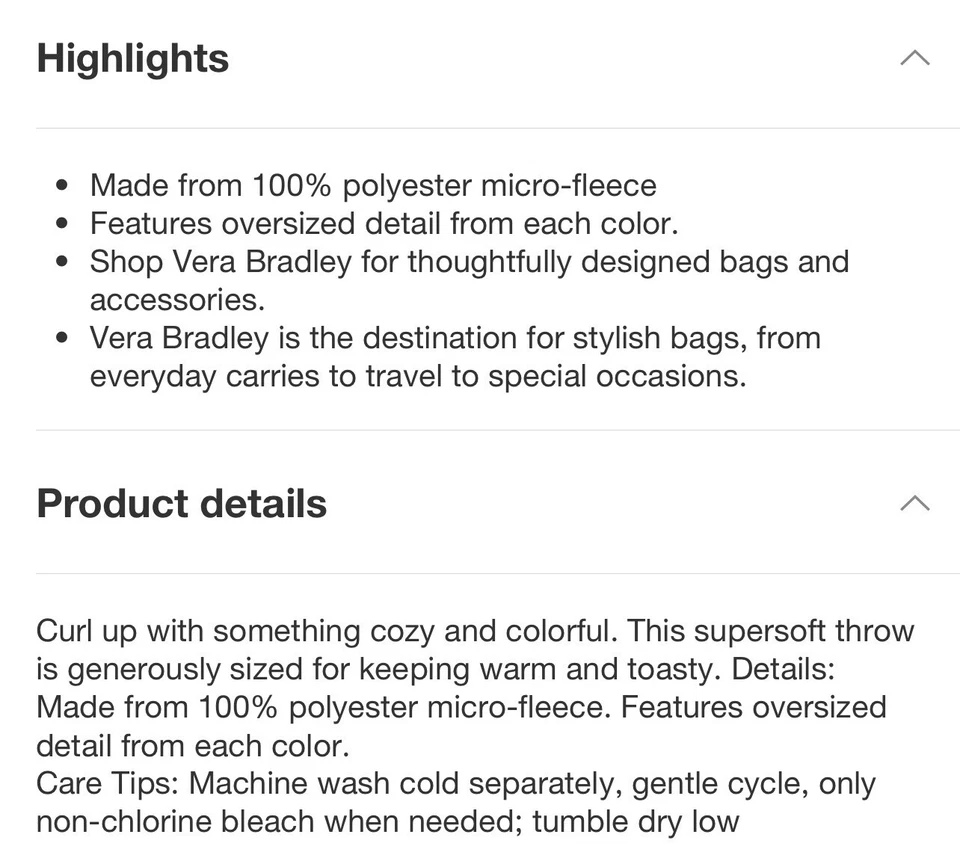Click the generously sized line of description
Viewport: 960px width, 861px height.
(x=435, y=669)
